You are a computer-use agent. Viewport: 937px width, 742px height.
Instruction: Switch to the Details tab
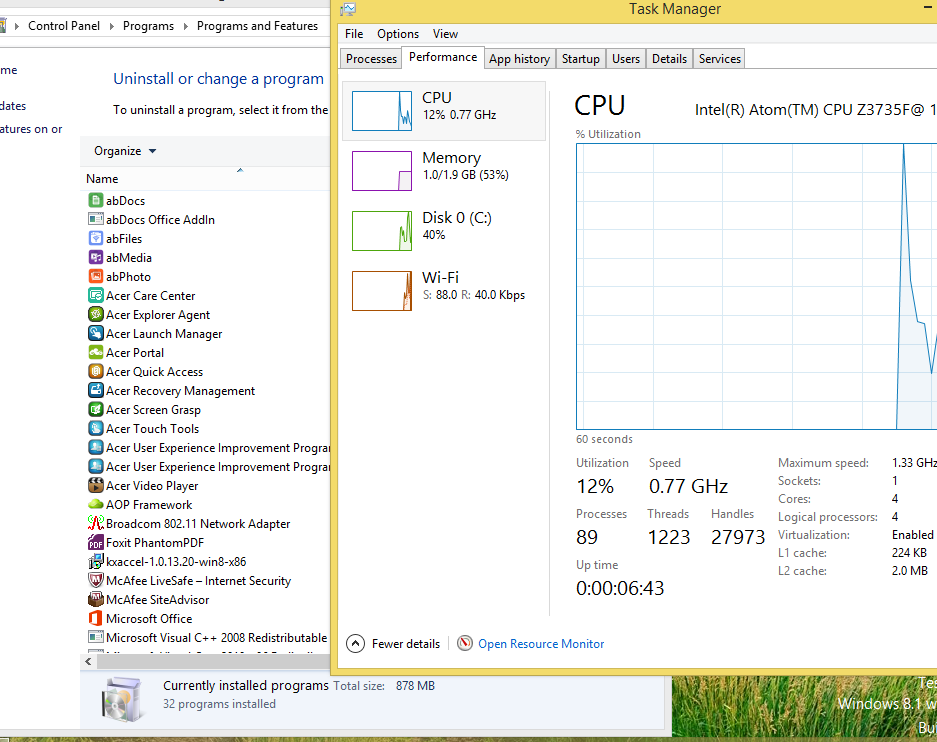click(x=669, y=59)
